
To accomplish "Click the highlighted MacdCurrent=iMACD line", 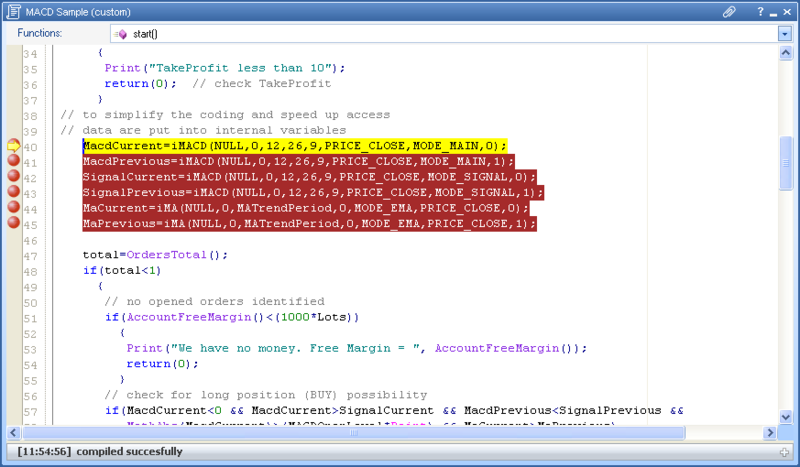I will 295,146.
